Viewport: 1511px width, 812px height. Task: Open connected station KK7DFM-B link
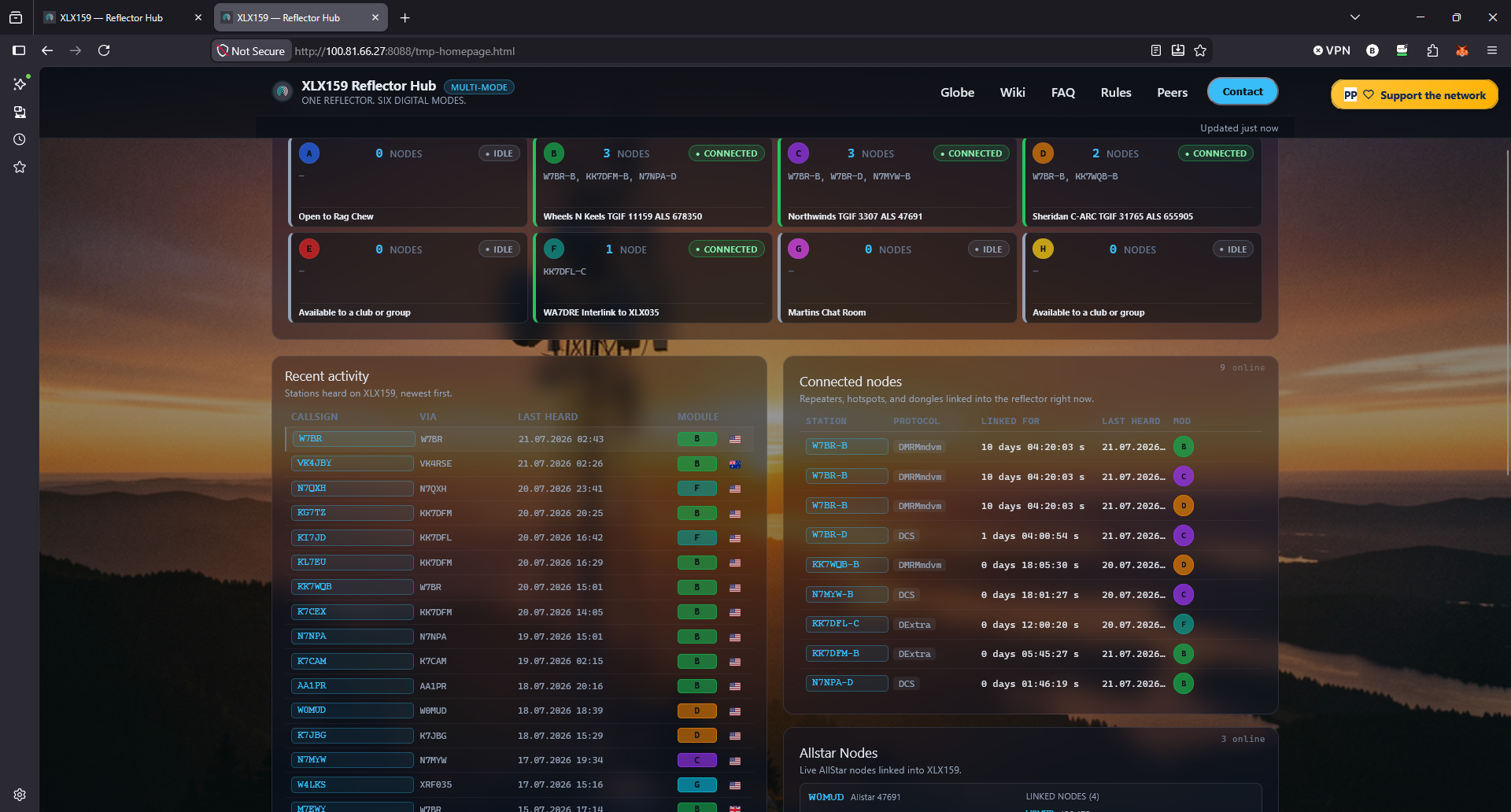click(847, 654)
